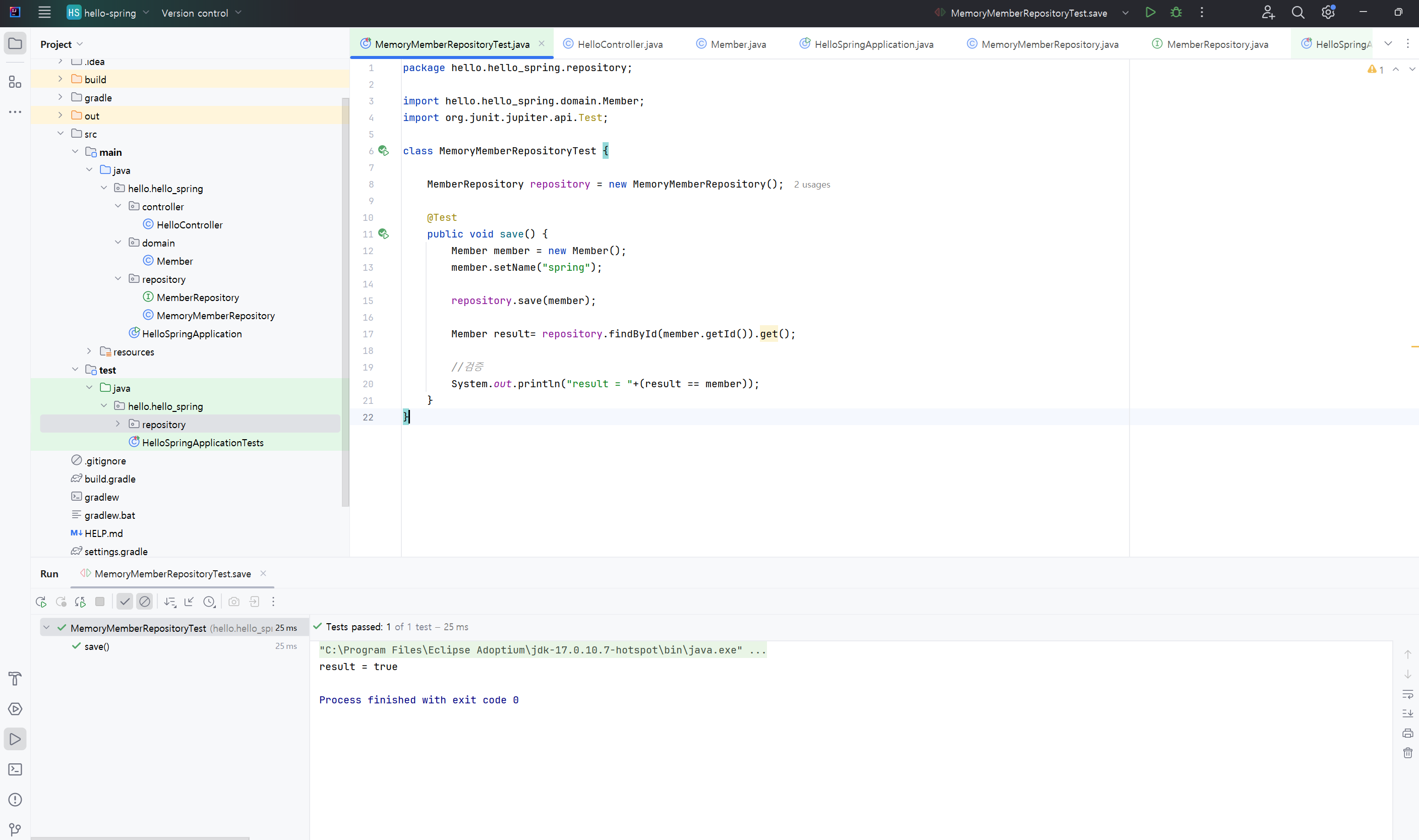
Task: Switch to MemberRepository.java tab
Action: pyautogui.click(x=1210, y=44)
